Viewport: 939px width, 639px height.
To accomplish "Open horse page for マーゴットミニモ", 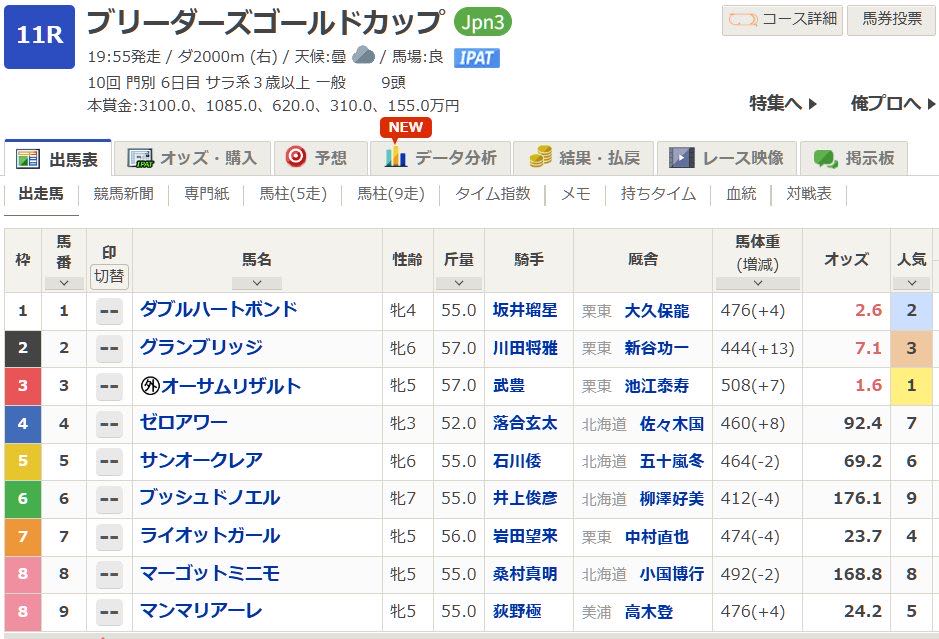I will (x=210, y=574).
